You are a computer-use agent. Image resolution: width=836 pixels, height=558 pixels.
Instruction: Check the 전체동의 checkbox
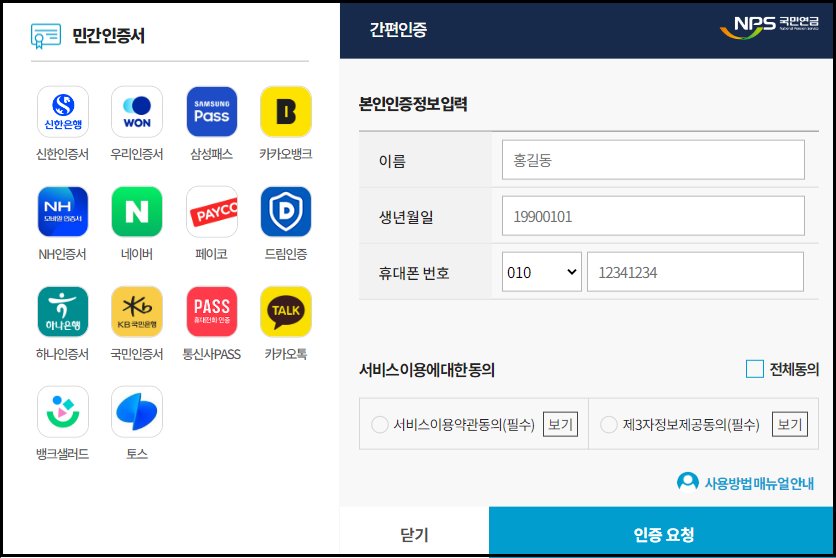point(754,369)
